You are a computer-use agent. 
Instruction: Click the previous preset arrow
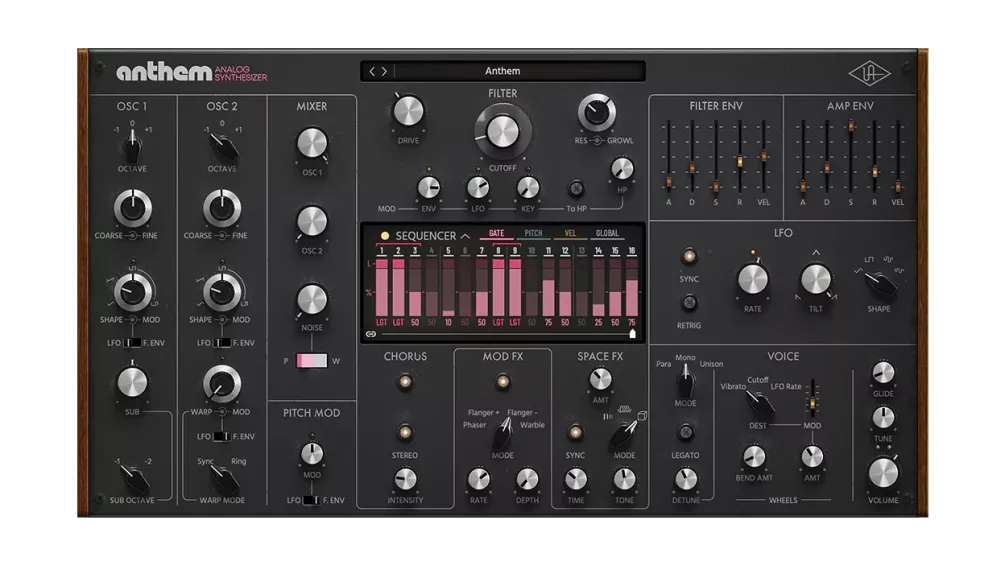tap(372, 71)
